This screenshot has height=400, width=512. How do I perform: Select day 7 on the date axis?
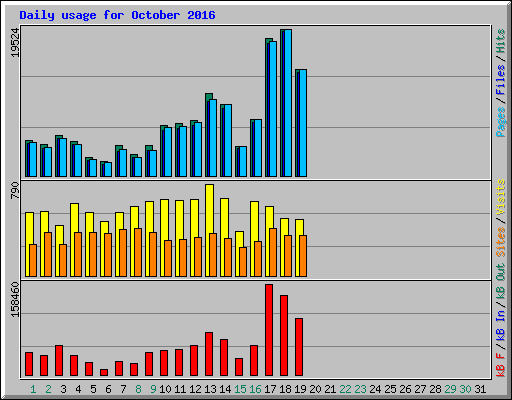123,389
